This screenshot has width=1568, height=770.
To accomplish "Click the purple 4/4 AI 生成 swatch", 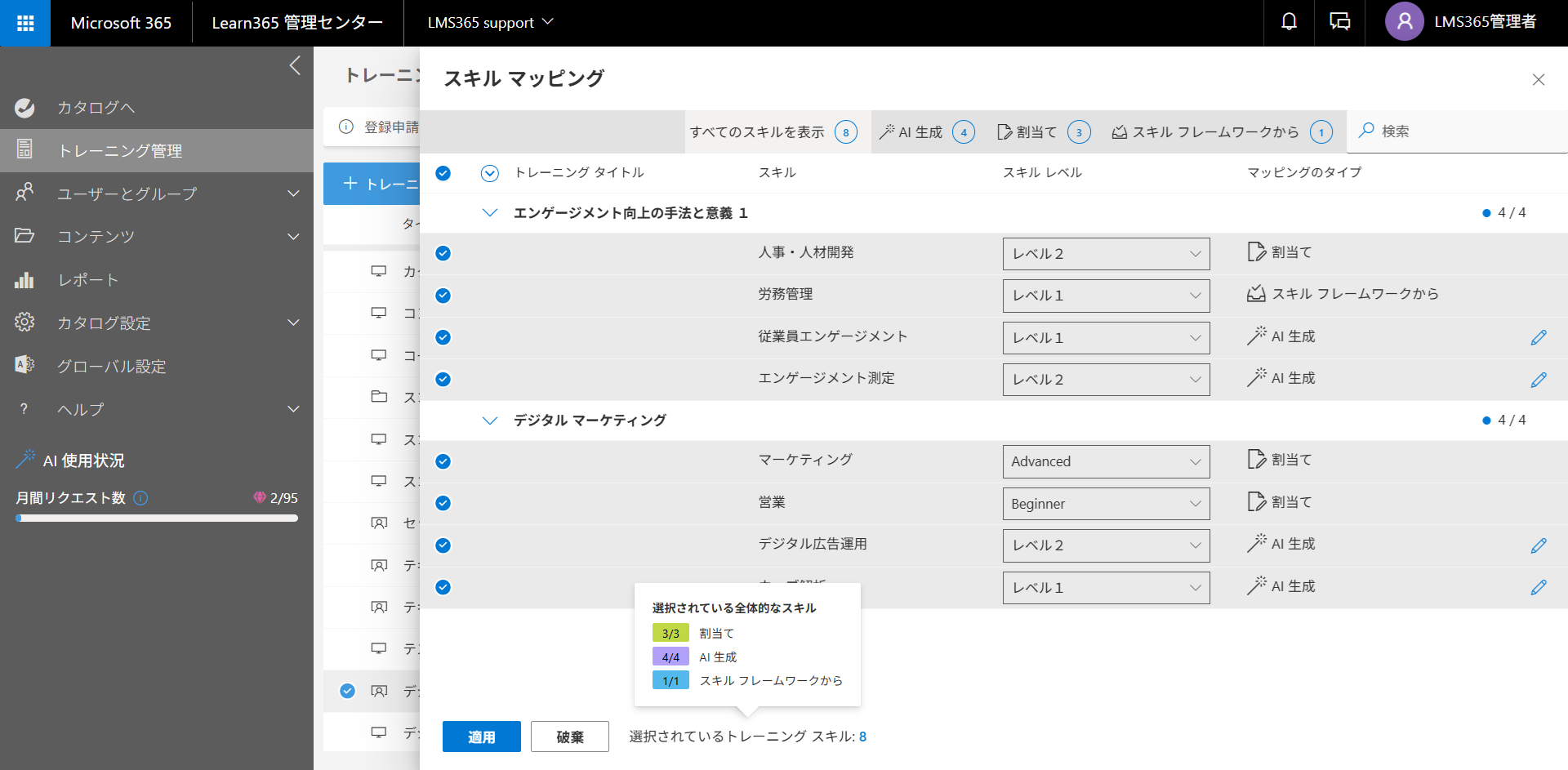I will click(670, 657).
